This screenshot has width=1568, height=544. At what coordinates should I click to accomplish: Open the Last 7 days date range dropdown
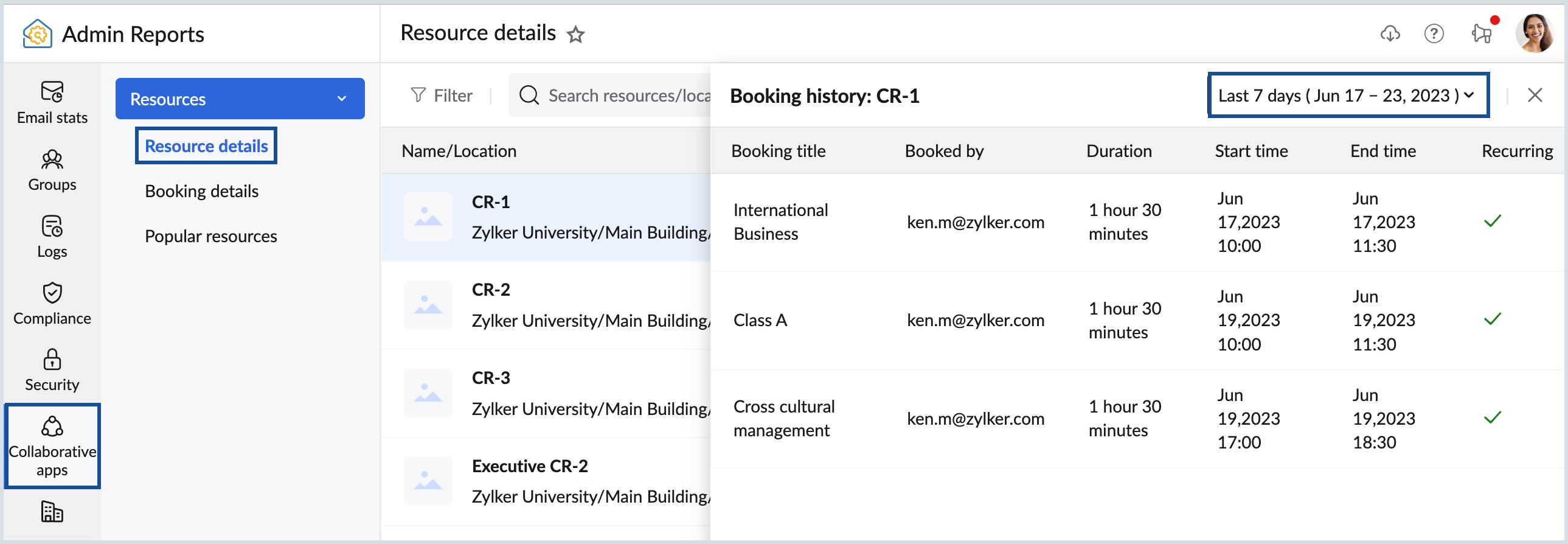(1348, 96)
